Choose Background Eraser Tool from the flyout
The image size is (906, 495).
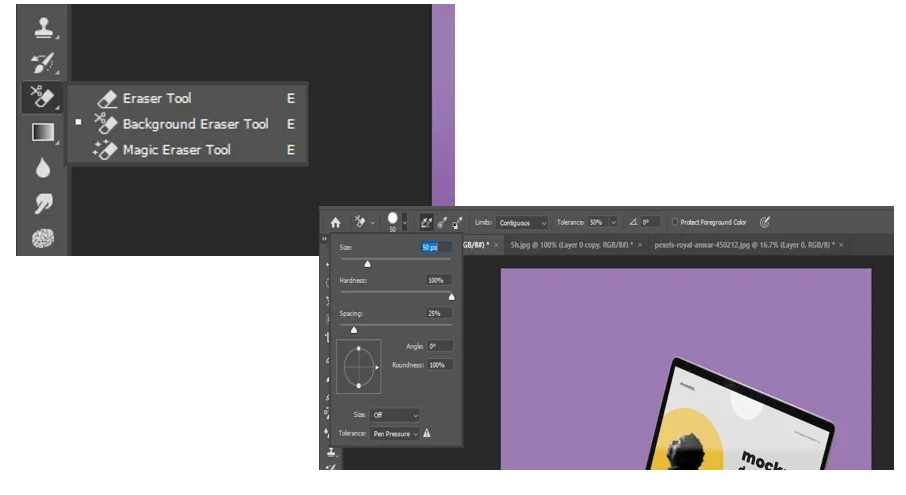click(188, 124)
